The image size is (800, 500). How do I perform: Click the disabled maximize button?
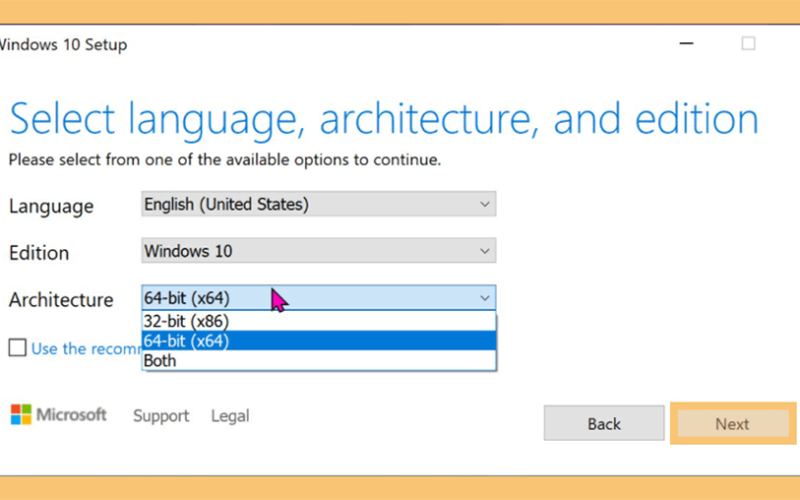(x=748, y=43)
